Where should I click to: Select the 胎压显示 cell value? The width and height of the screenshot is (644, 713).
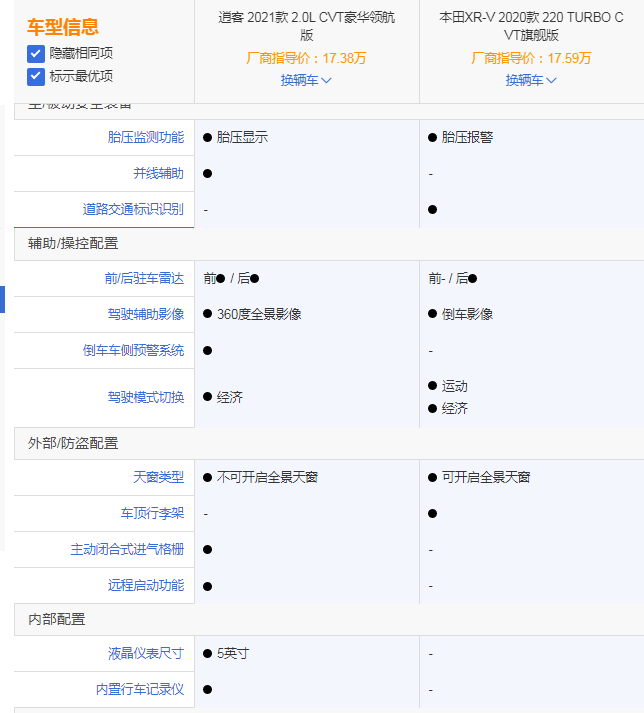tap(242, 137)
